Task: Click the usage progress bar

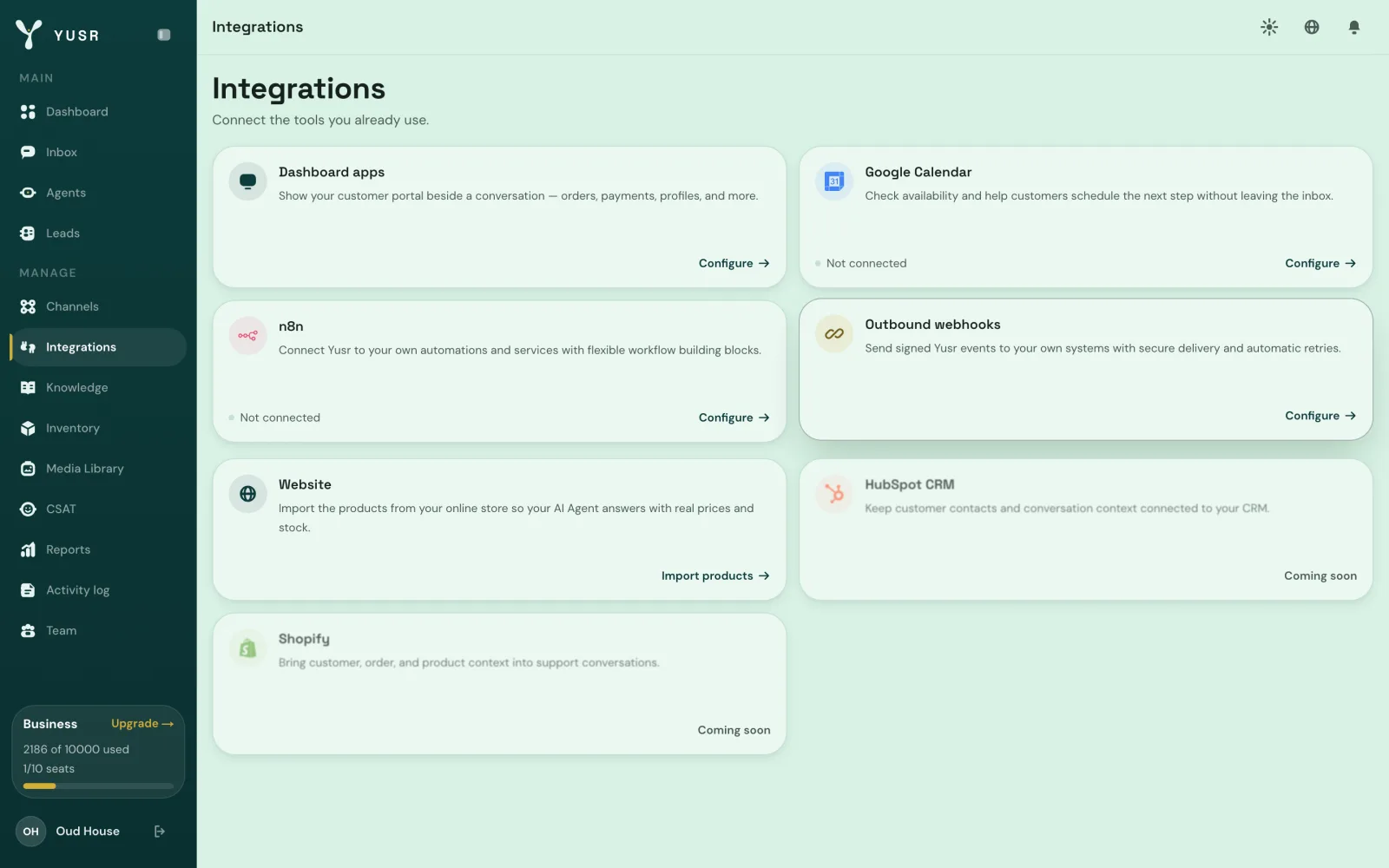Action: (x=98, y=786)
